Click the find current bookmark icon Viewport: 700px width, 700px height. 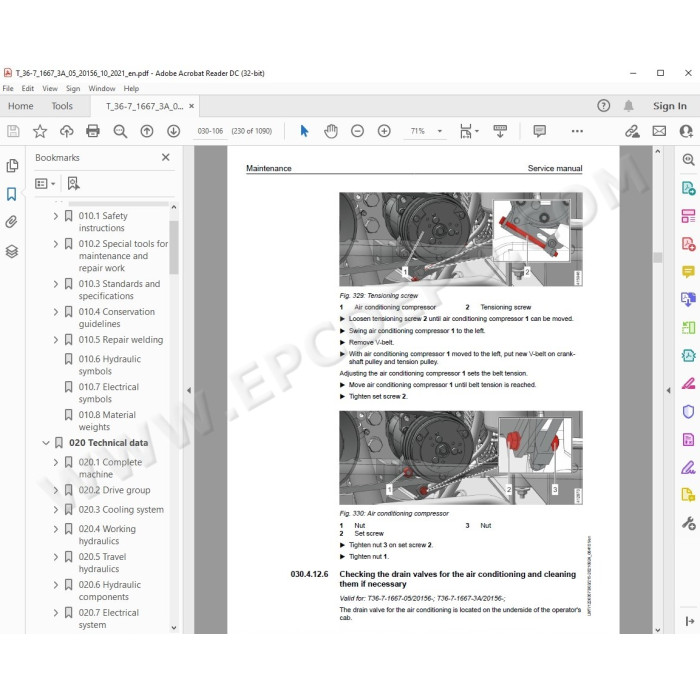(73, 183)
